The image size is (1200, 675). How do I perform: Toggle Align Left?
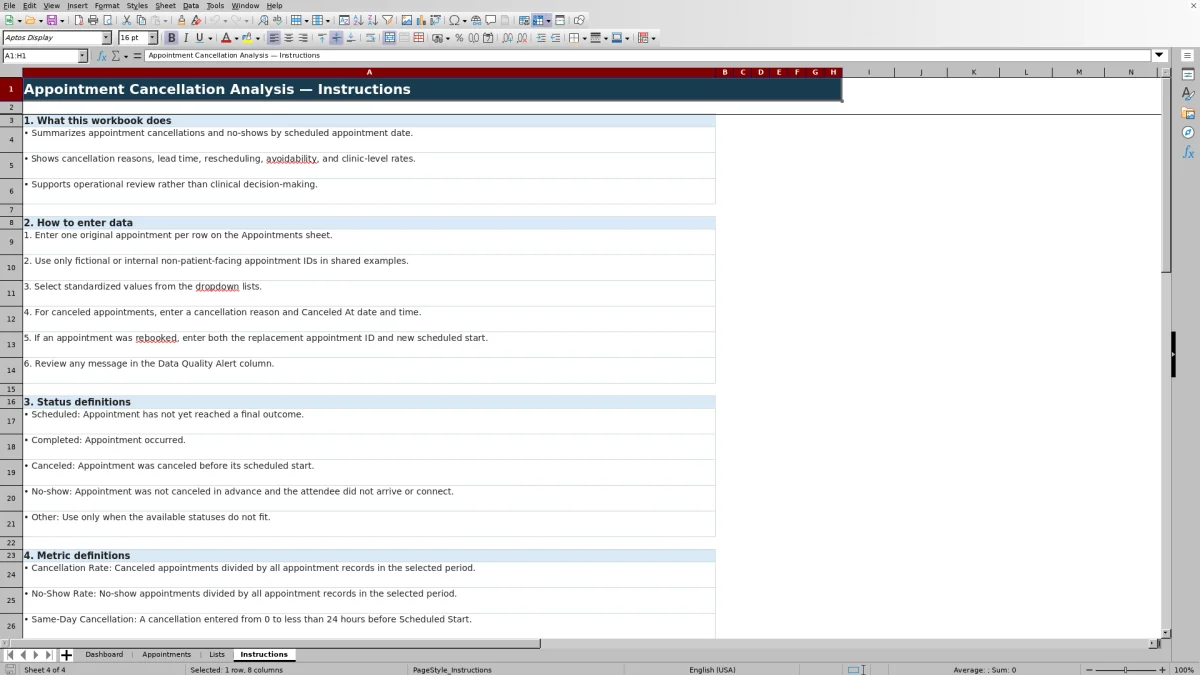pos(273,38)
